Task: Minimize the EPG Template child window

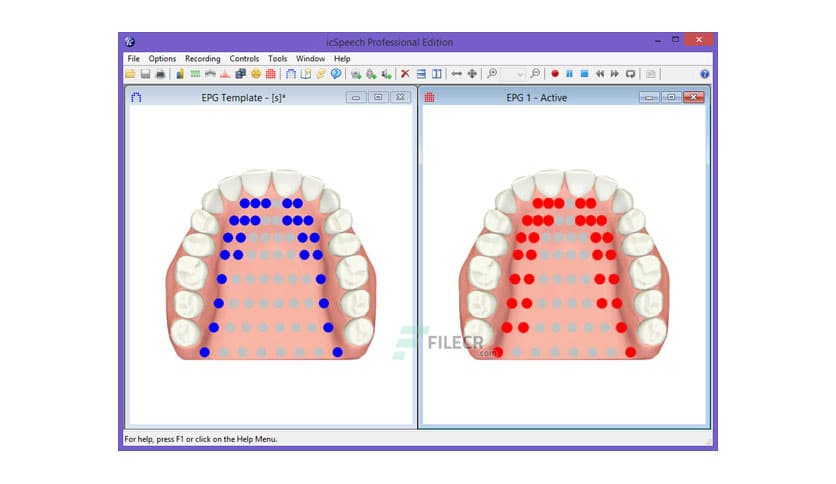Action: 356,97
